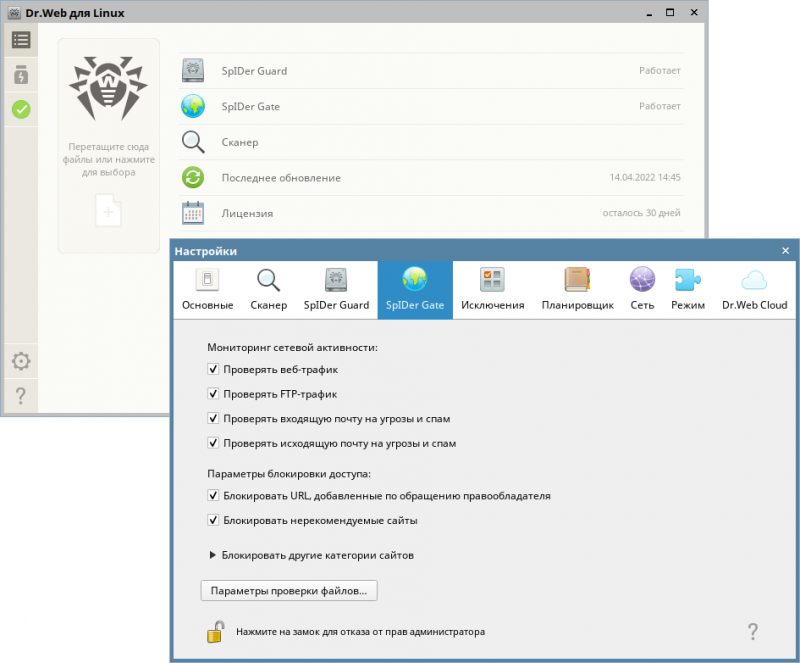800x663 pixels.
Task: Select the SpIDer Gate settings tab
Action: pos(415,290)
